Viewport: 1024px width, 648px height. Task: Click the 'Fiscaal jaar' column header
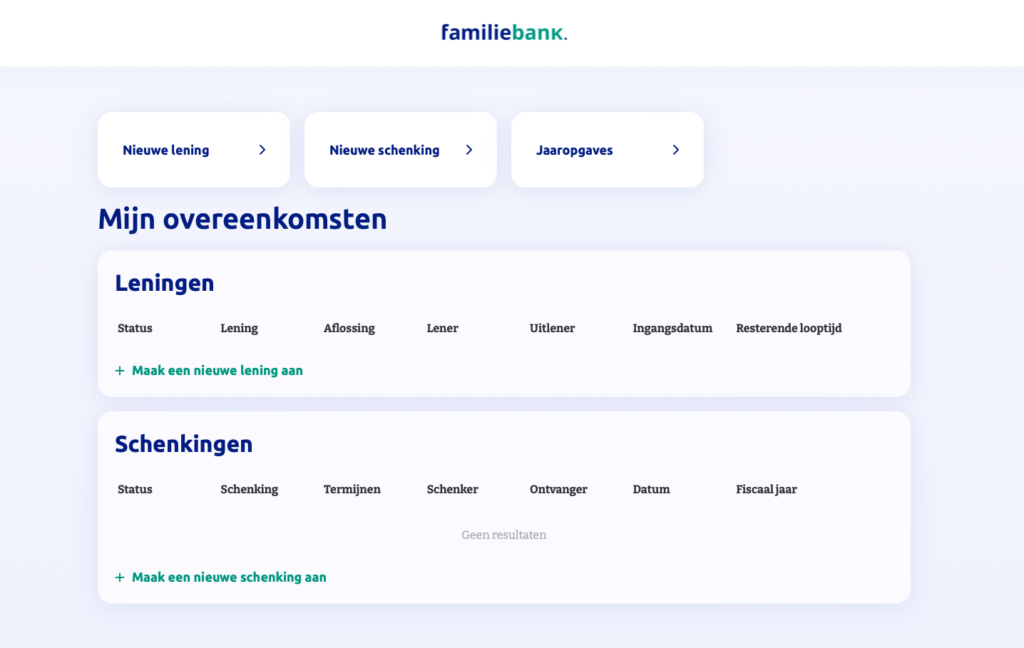click(767, 489)
